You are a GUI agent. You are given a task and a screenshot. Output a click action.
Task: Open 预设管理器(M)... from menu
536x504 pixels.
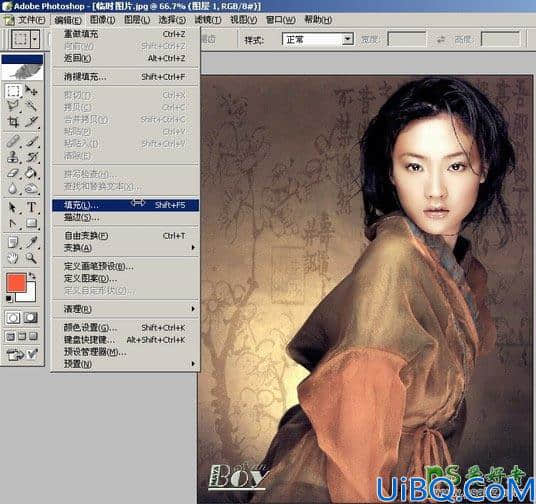click(x=125, y=352)
